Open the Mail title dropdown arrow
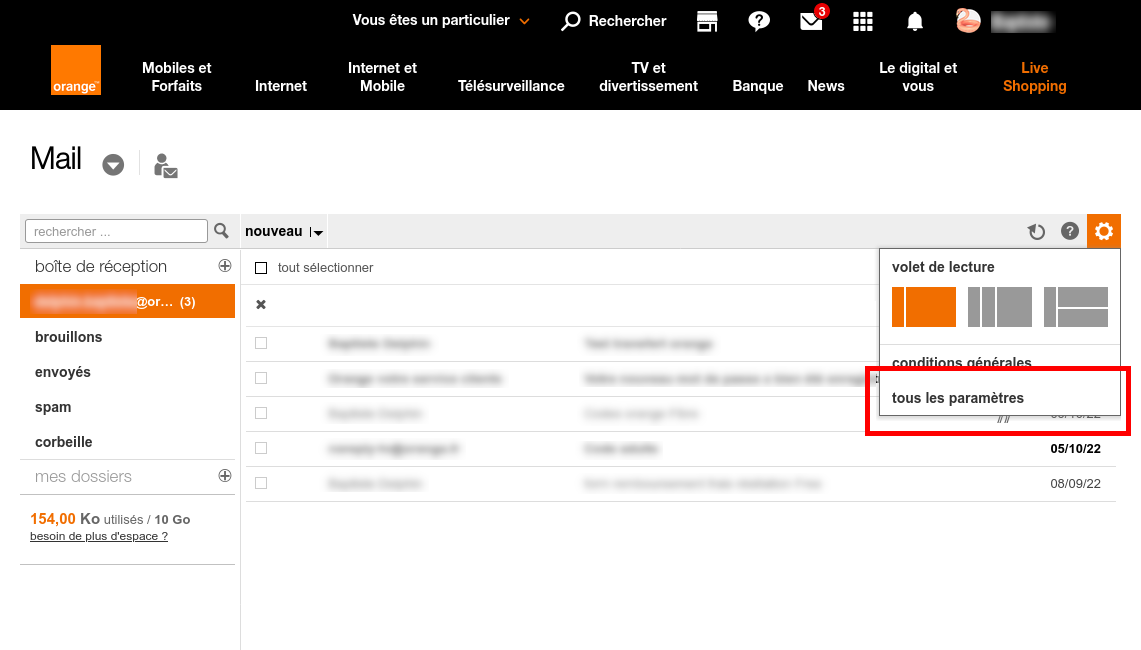Screen dimensions: 1141x650 (x=113, y=165)
